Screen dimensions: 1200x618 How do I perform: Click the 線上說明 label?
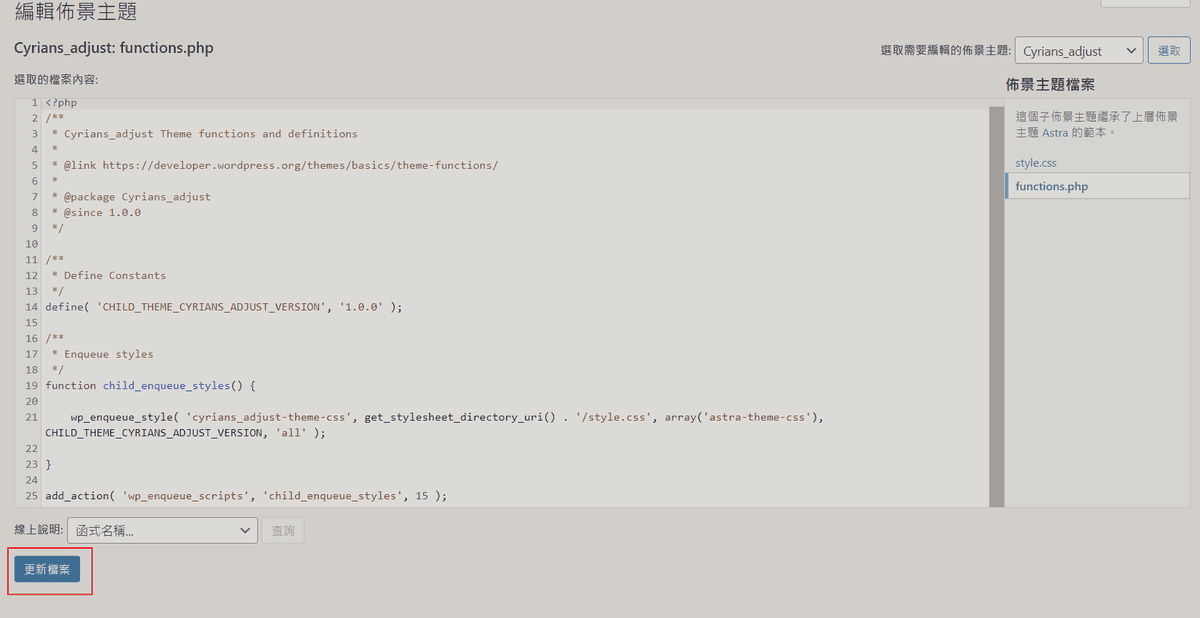coord(39,531)
